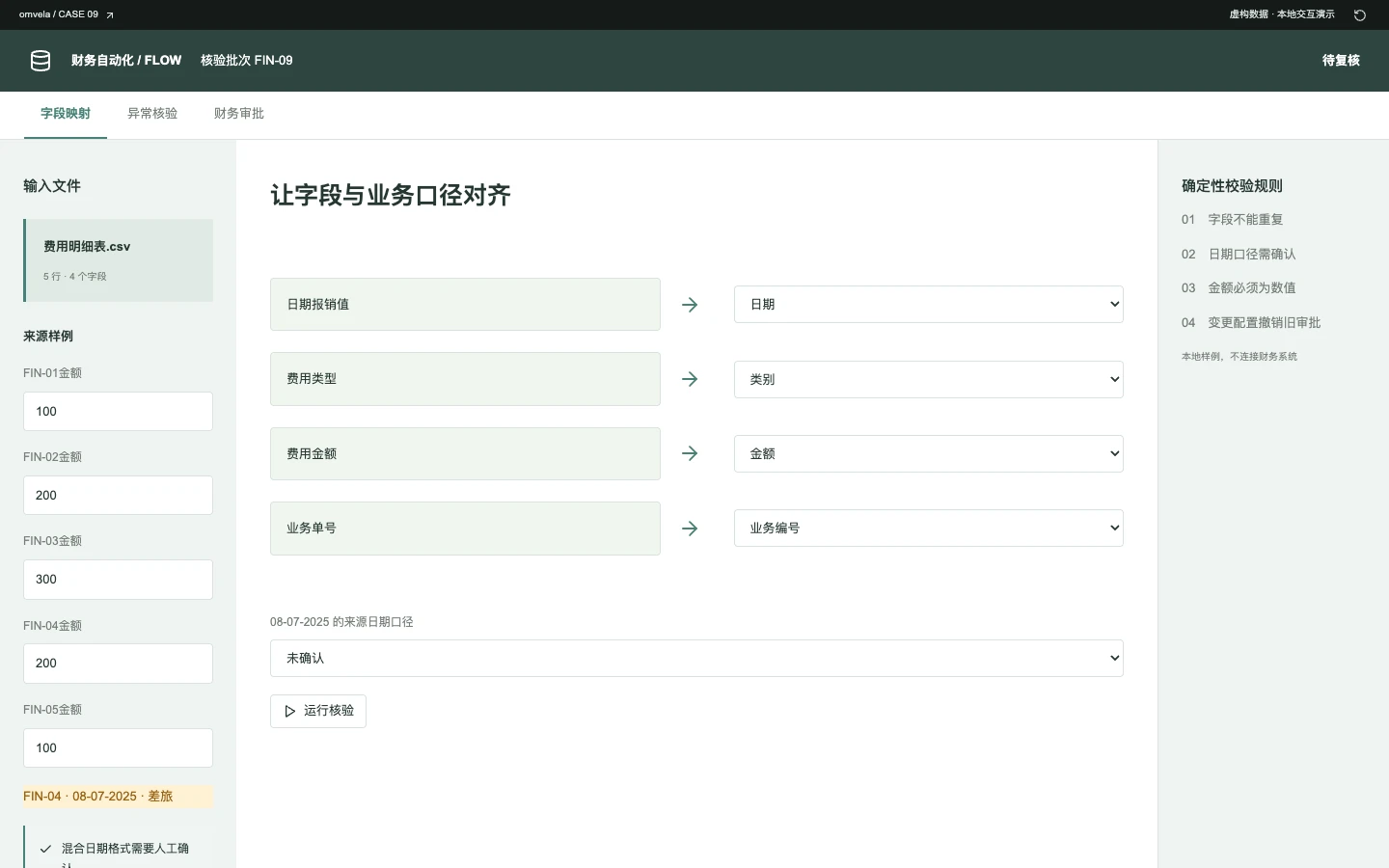This screenshot has height=868, width=1389.
Task: Click the arrow icon next to 业务单号
Action: [690, 529]
